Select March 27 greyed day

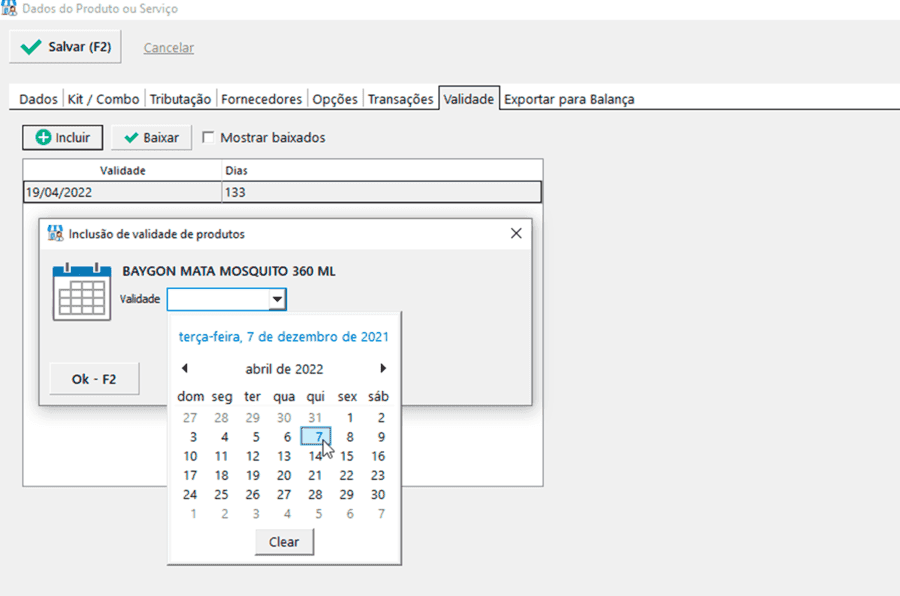click(x=190, y=418)
